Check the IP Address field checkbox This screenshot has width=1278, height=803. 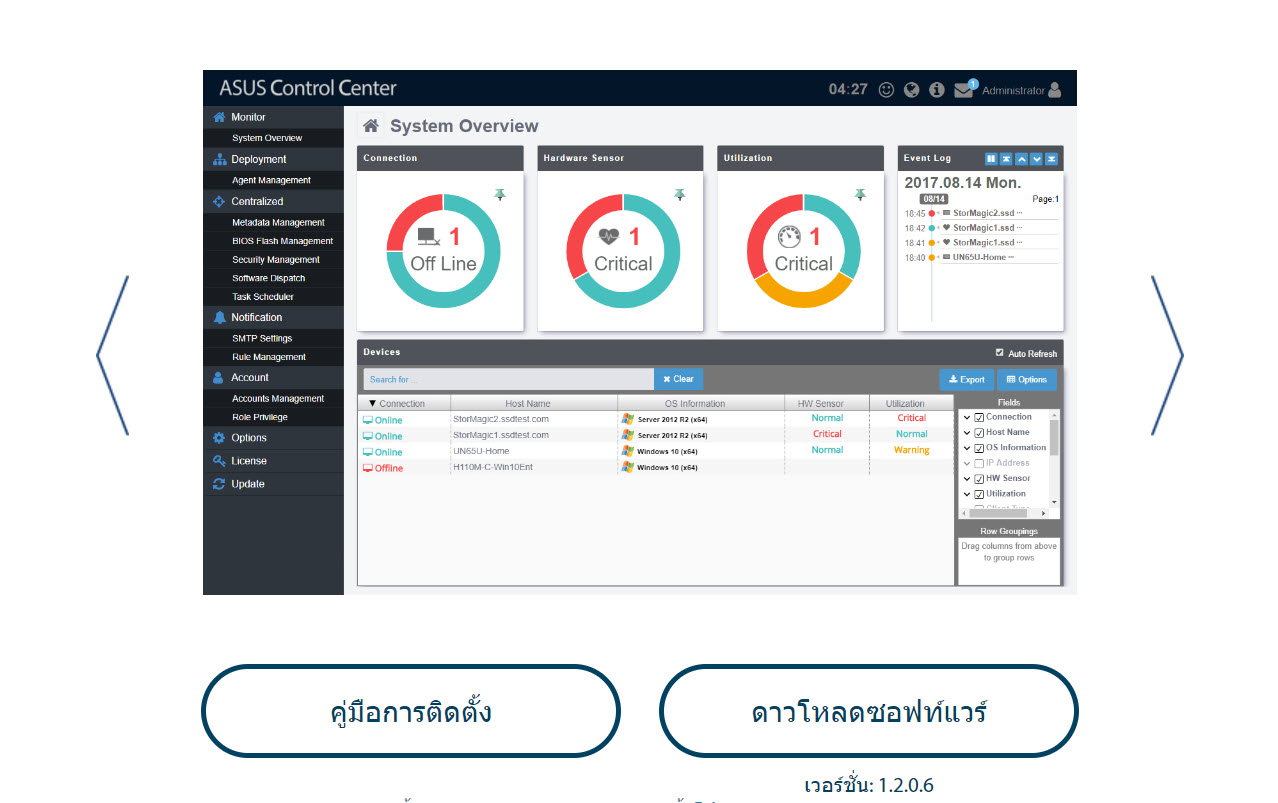tap(979, 464)
